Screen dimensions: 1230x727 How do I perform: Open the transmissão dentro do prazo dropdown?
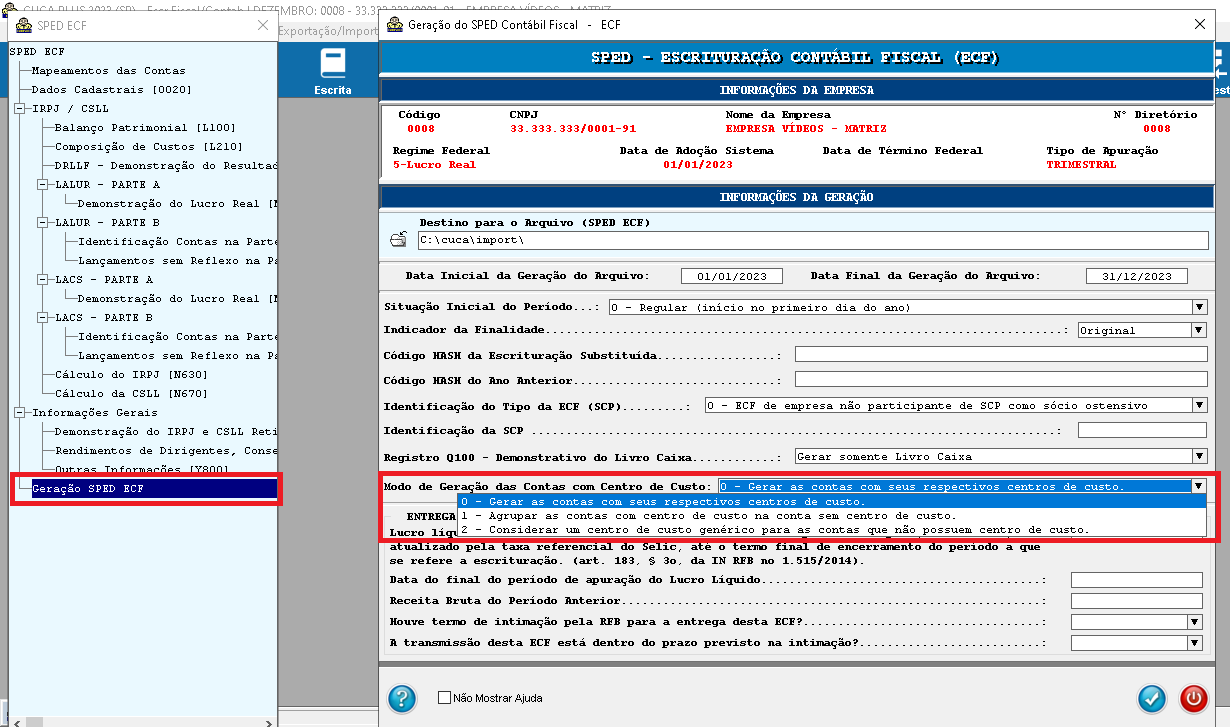coord(1194,644)
